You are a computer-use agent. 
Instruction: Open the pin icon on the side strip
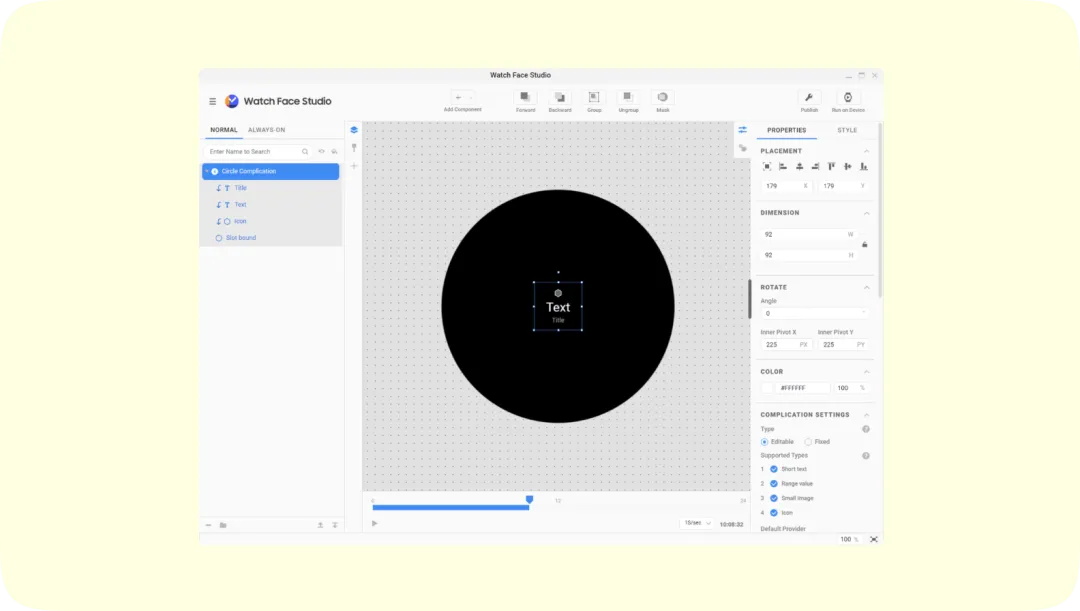pos(354,147)
